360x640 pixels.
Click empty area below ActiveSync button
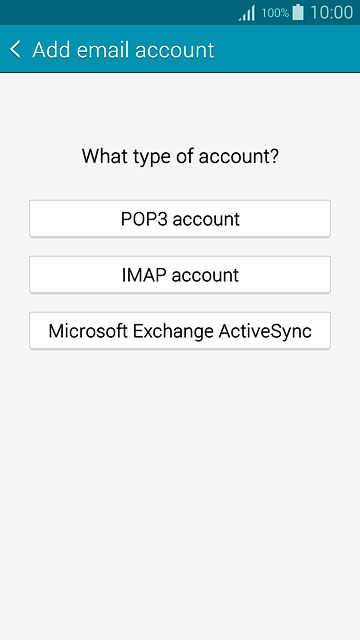[180, 490]
